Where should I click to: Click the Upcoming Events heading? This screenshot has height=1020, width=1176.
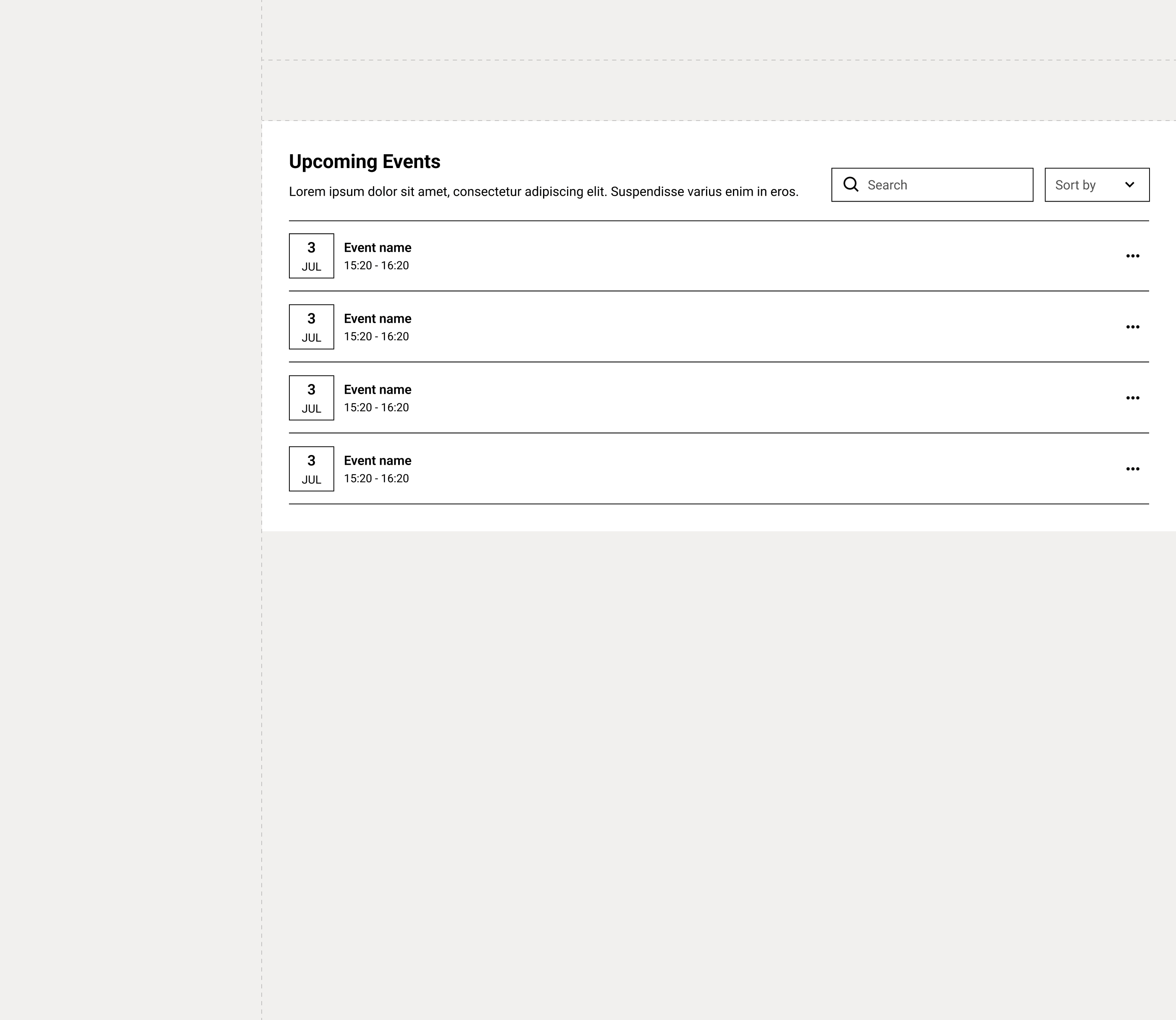tap(365, 162)
